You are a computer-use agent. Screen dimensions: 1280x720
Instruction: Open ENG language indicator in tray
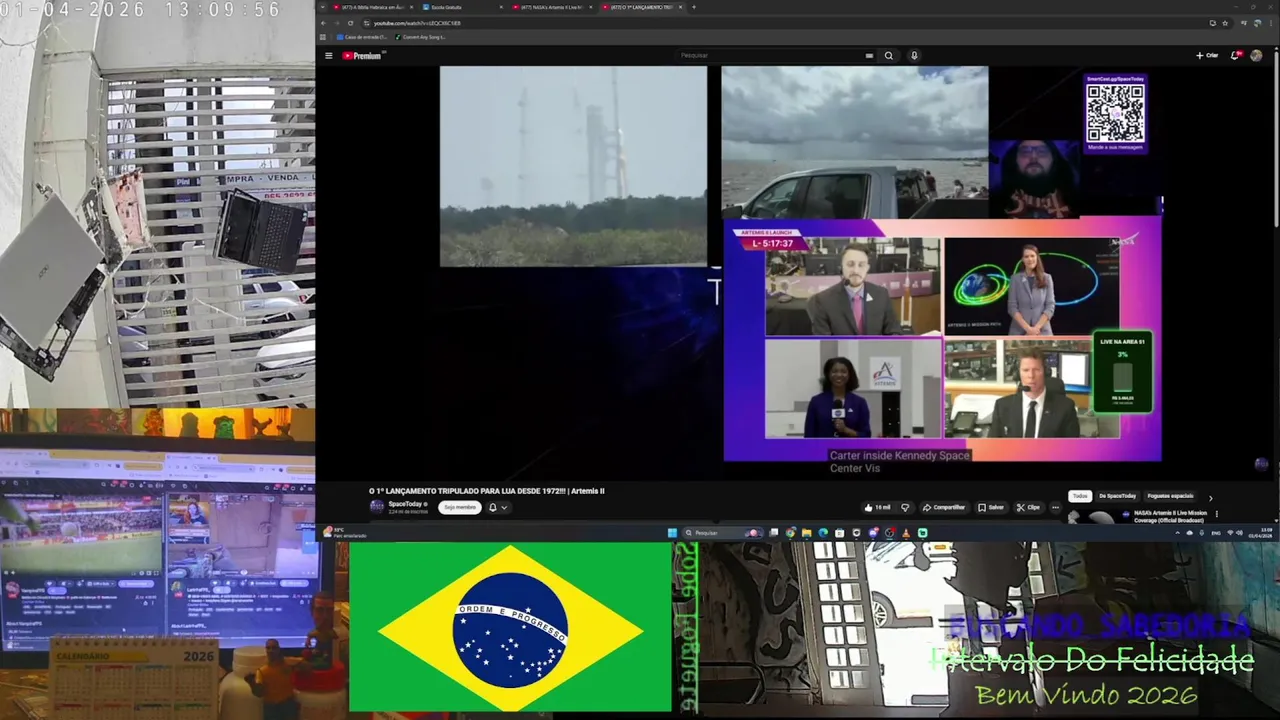coord(1216,533)
